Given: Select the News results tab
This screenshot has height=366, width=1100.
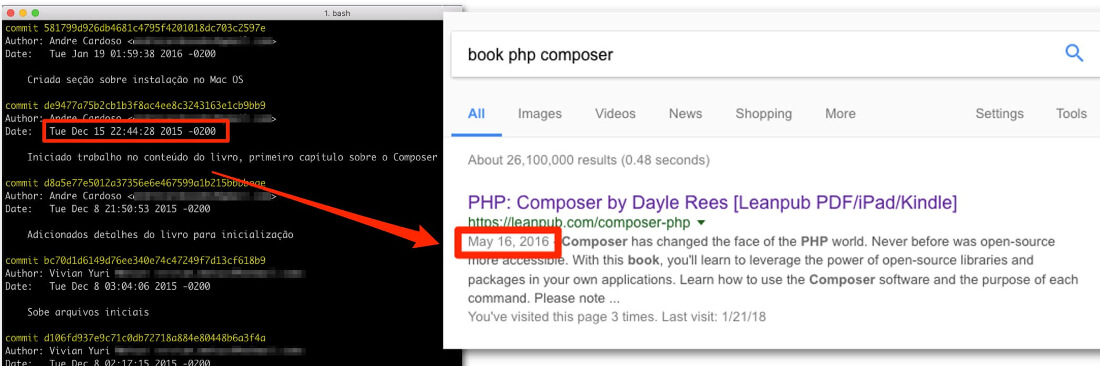Looking at the screenshot, I should pyautogui.click(x=685, y=114).
